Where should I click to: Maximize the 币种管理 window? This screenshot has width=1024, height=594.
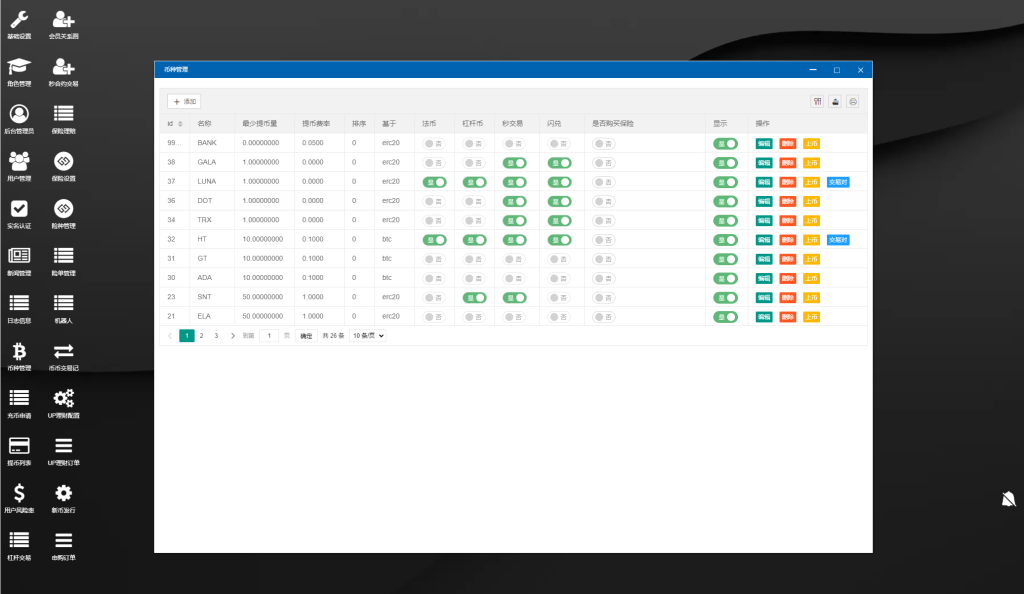(x=837, y=70)
